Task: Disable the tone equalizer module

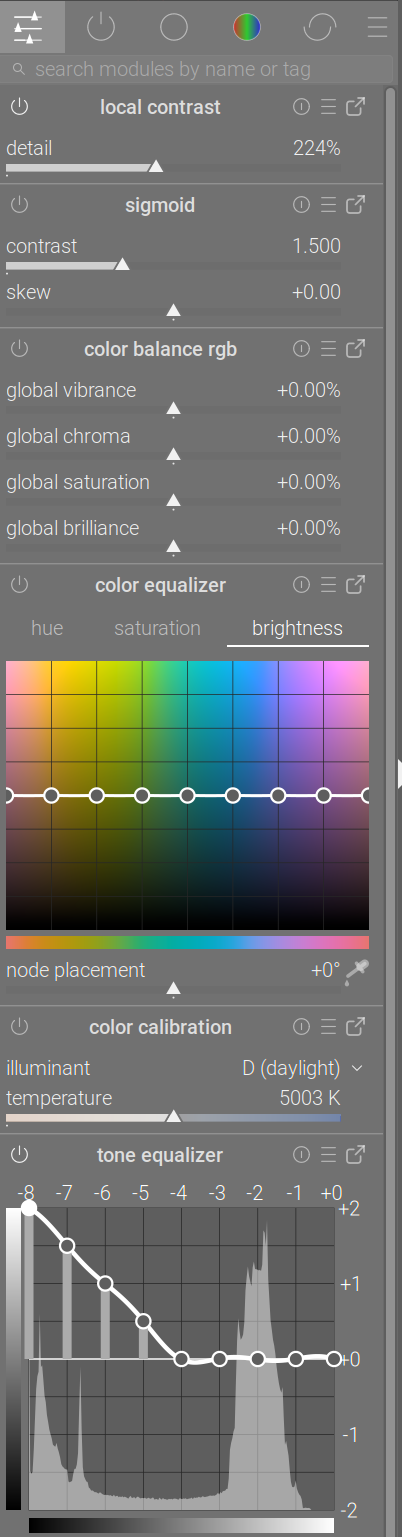Action: 20,1155
